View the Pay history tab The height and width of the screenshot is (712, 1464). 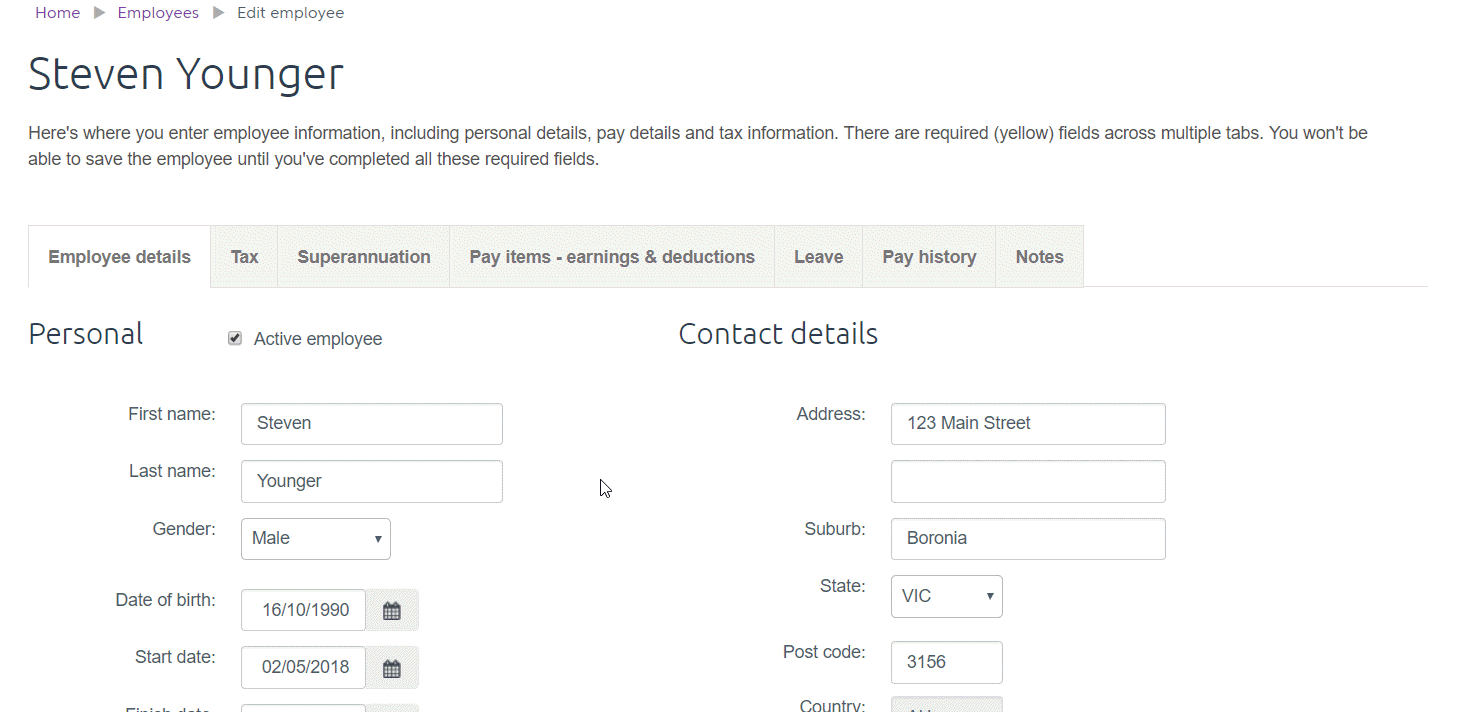(x=928, y=257)
